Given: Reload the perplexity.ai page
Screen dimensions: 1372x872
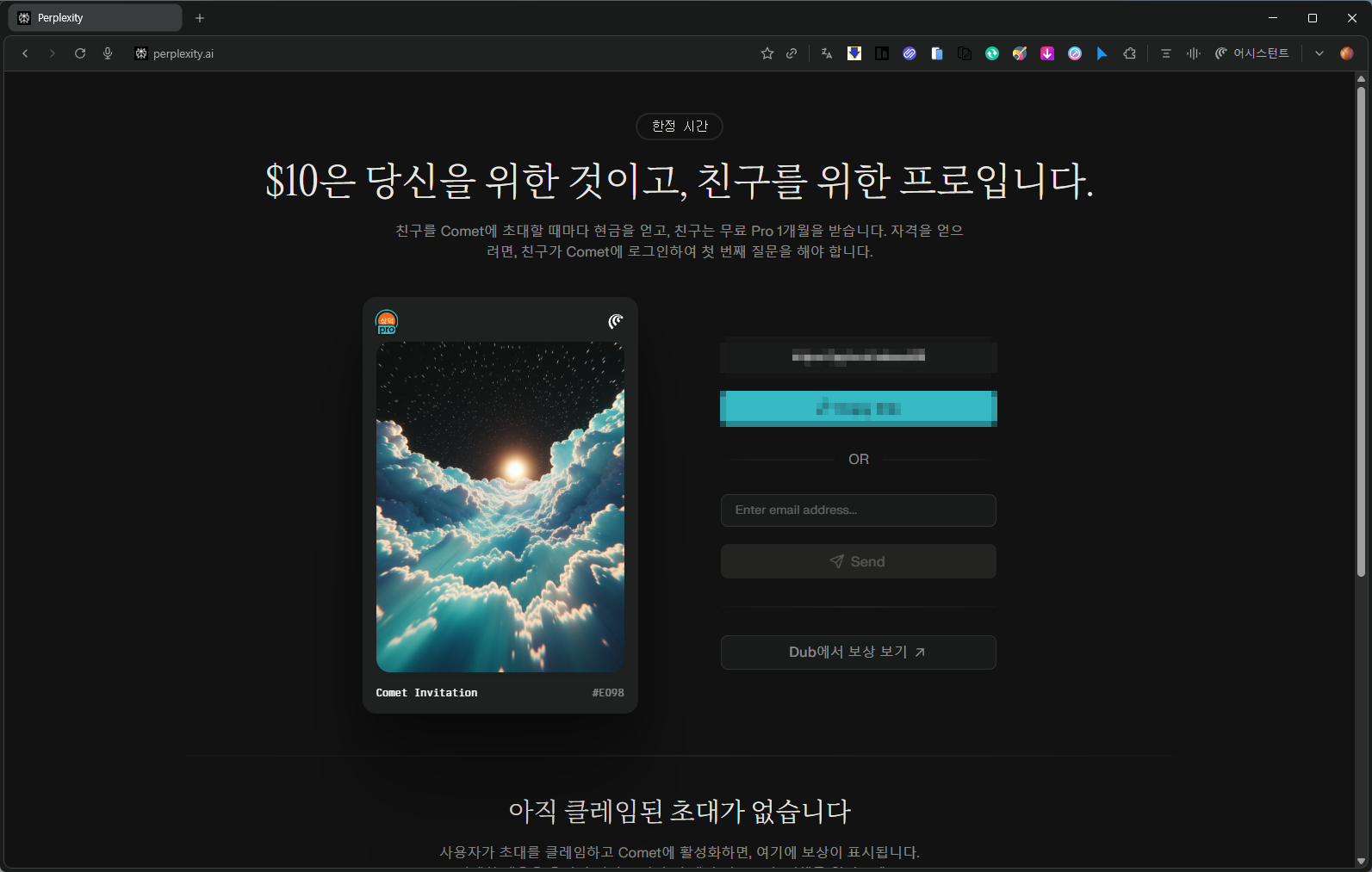Looking at the screenshot, I should tap(80, 53).
